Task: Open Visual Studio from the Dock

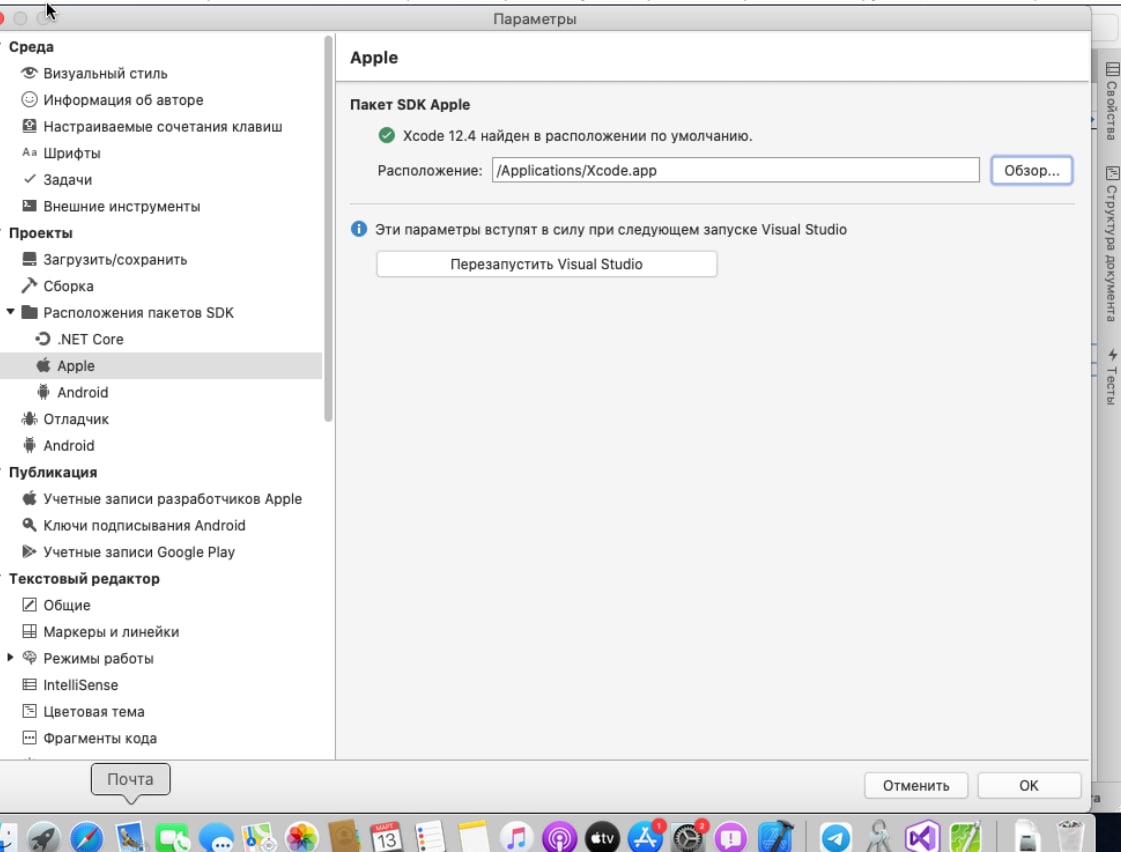Action: coord(922,837)
